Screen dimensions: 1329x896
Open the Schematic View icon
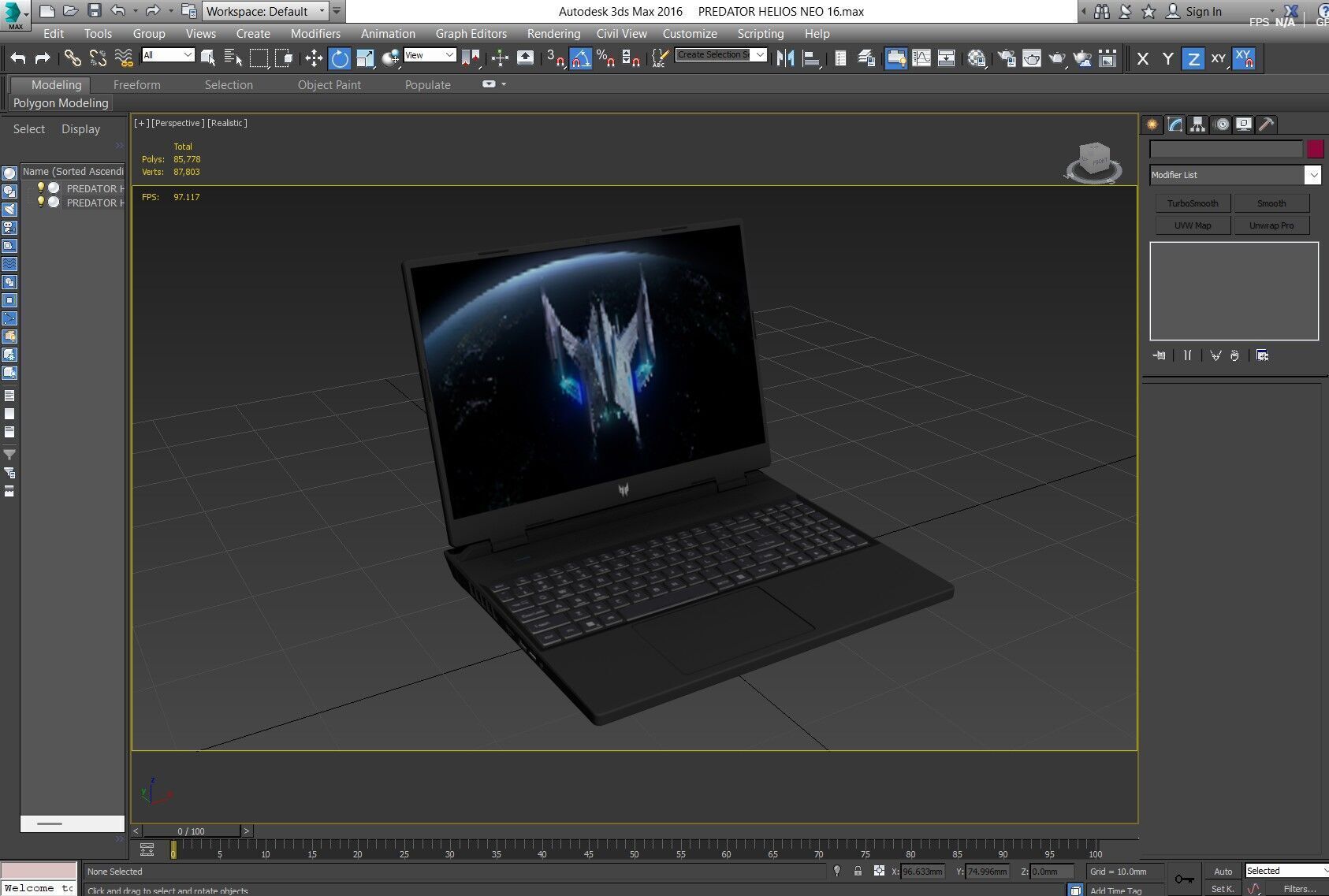pos(947,58)
